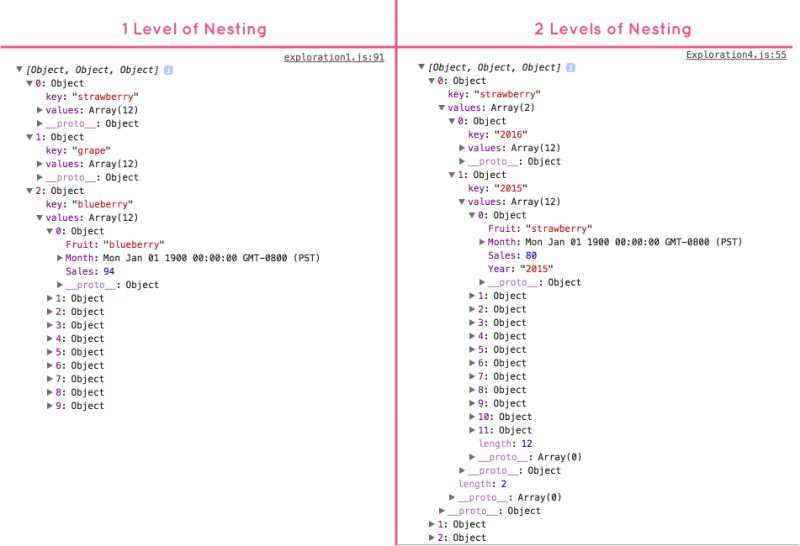Expand the __proto__ row below Sales: 94
The height and width of the screenshot is (546, 800).
point(60,285)
